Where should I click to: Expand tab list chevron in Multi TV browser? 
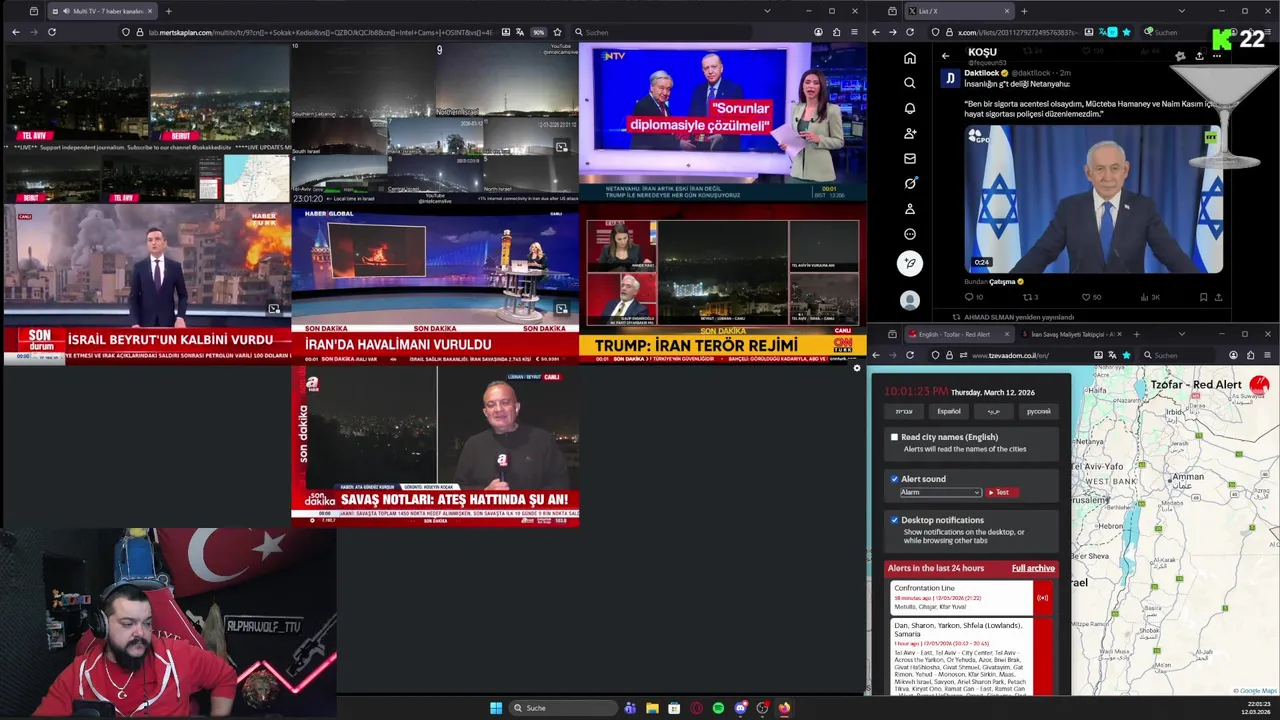click(x=767, y=11)
